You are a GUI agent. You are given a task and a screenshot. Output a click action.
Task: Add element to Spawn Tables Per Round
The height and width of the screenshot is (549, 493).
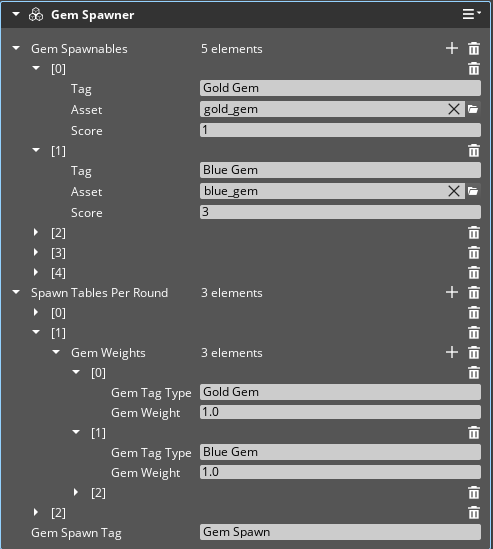452,292
